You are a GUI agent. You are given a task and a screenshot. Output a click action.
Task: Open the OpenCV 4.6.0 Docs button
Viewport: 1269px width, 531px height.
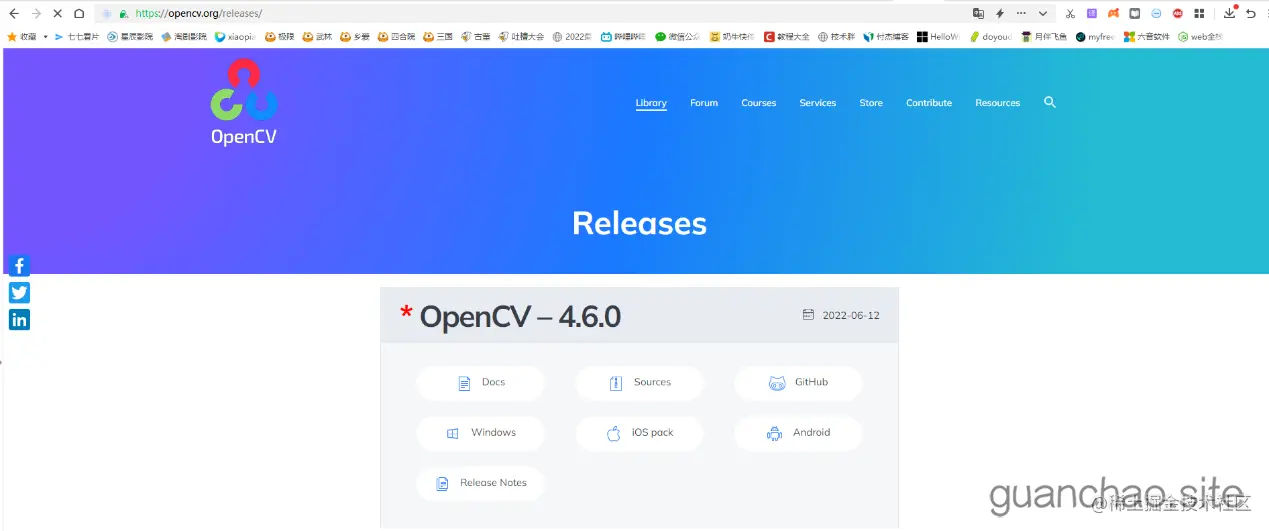click(480, 383)
